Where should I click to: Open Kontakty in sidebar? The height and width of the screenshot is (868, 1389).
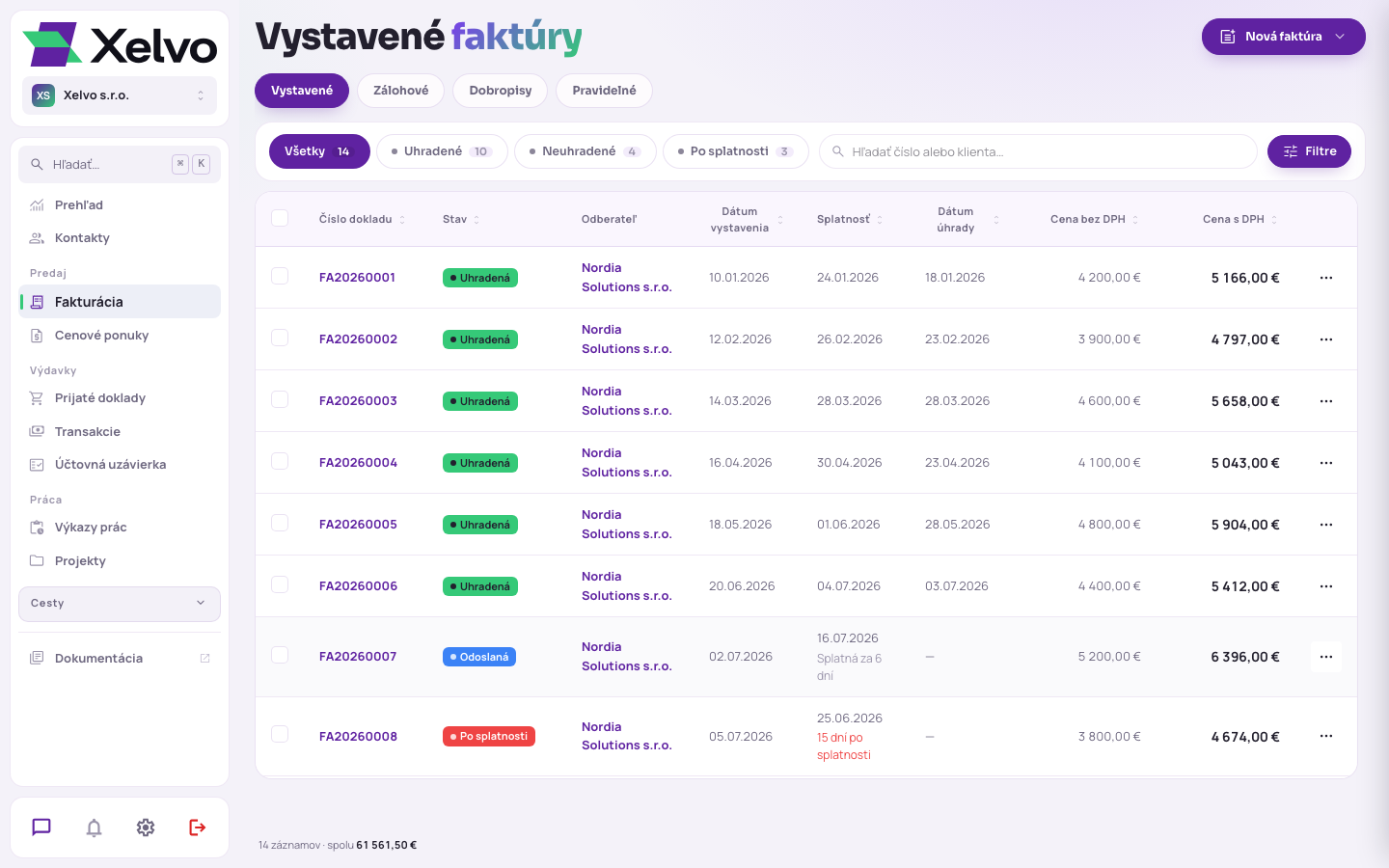click(120, 238)
